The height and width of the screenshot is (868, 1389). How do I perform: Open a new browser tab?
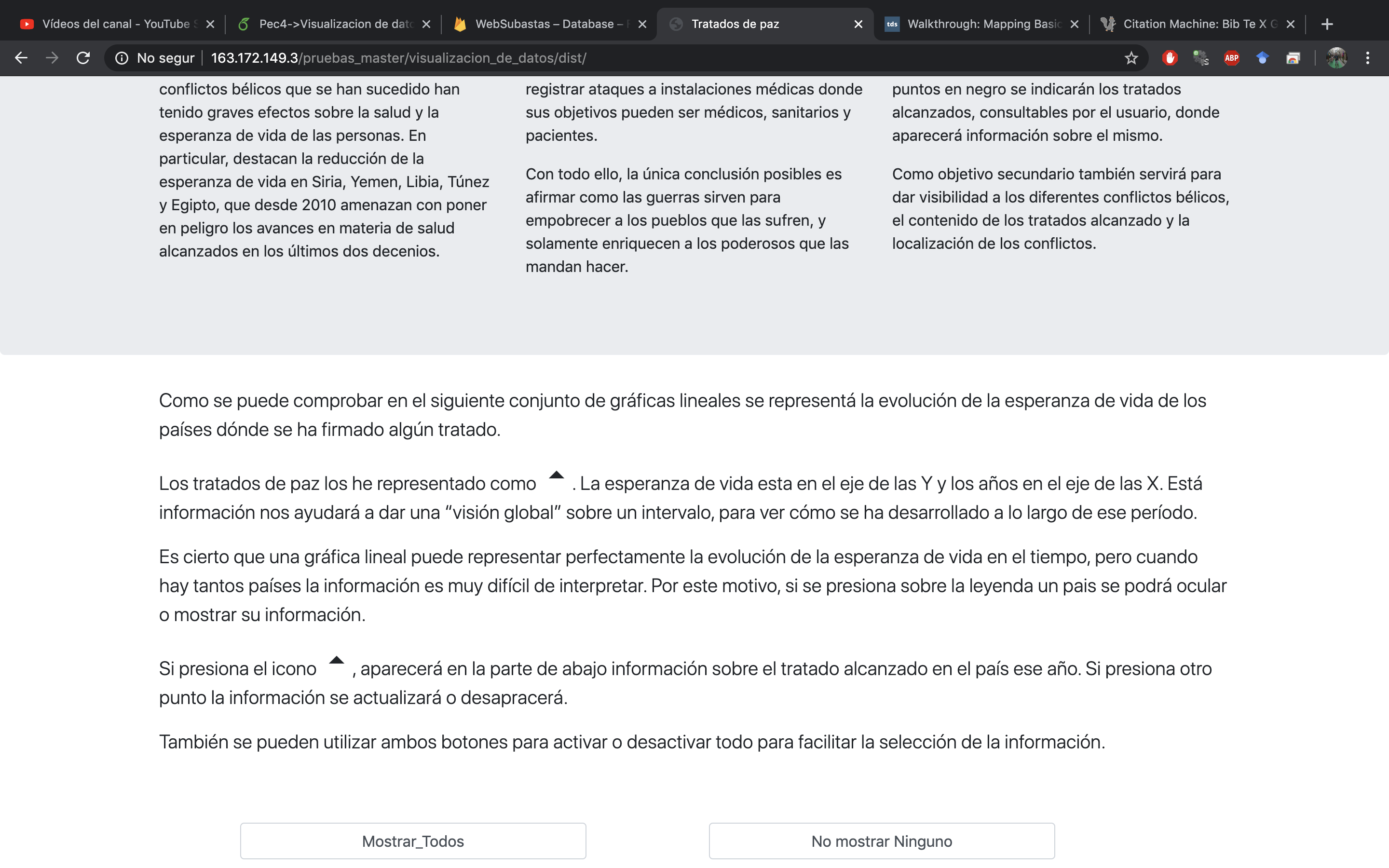click(x=1326, y=24)
